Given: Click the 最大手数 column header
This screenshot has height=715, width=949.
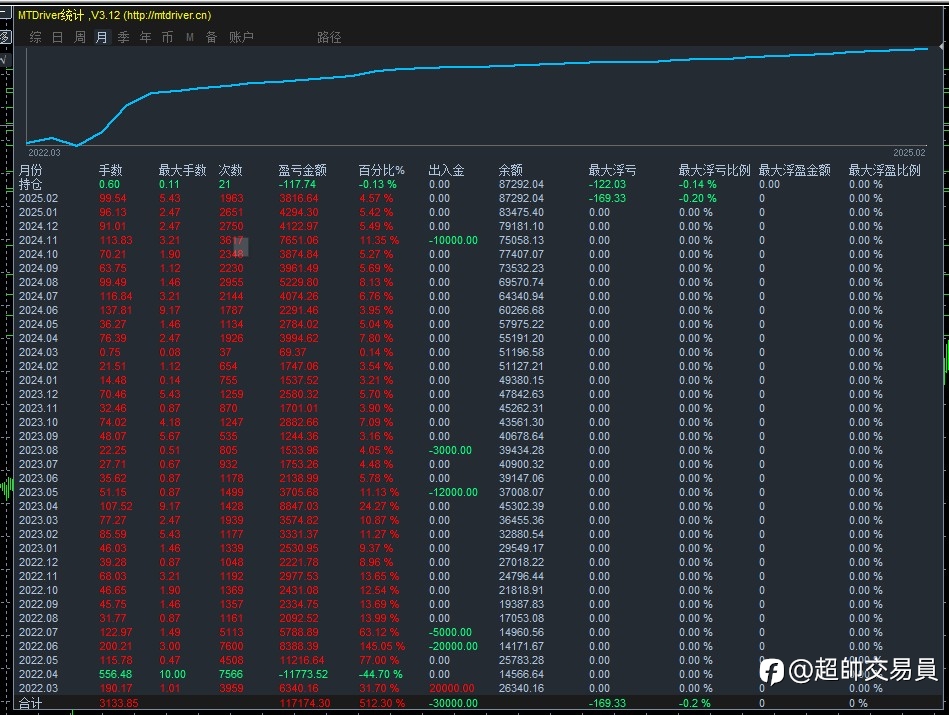Looking at the screenshot, I should point(182,170).
